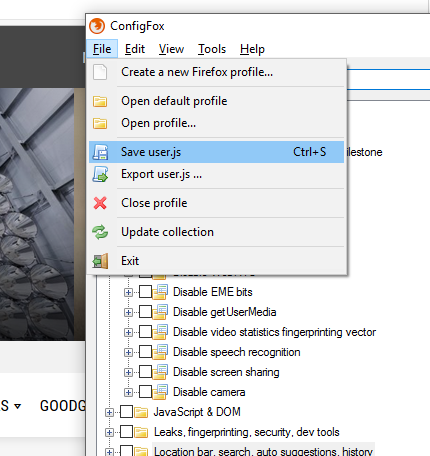This screenshot has width=430, height=456.
Task: Click the Leaks, fingerprinting folder icon
Action: 141,432
